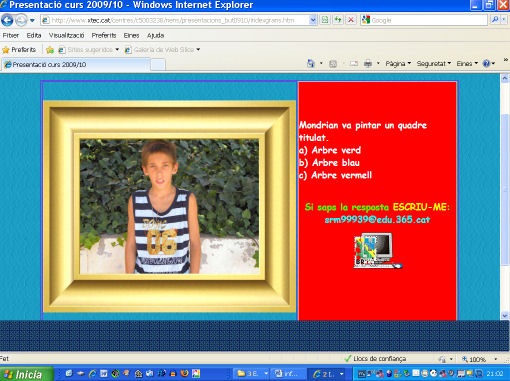Viewport: 510px width, 381px height.
Task: Open the Fitxer menu
Action: (11, 35)
